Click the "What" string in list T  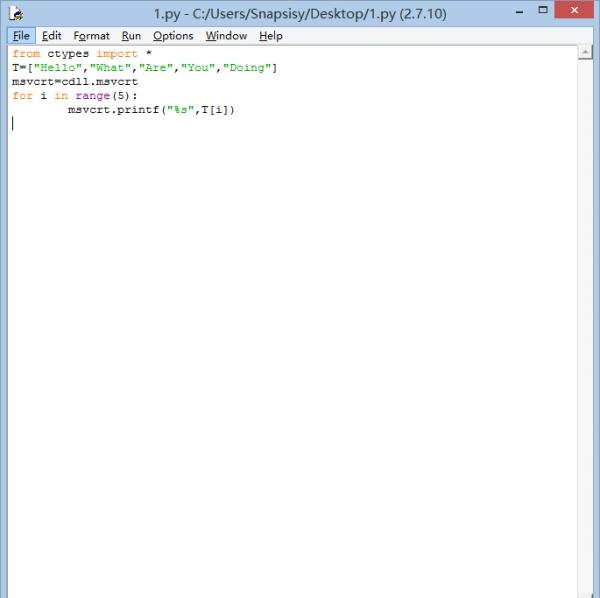point(111,68)
